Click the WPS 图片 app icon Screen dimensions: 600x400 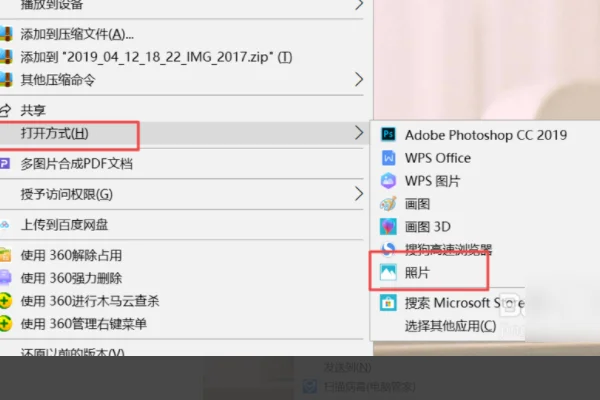pyautogui.click(x=388, y=181)
